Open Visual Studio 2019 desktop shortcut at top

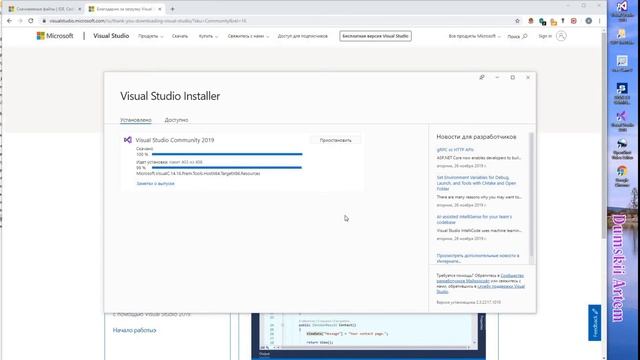pos(622,11)
